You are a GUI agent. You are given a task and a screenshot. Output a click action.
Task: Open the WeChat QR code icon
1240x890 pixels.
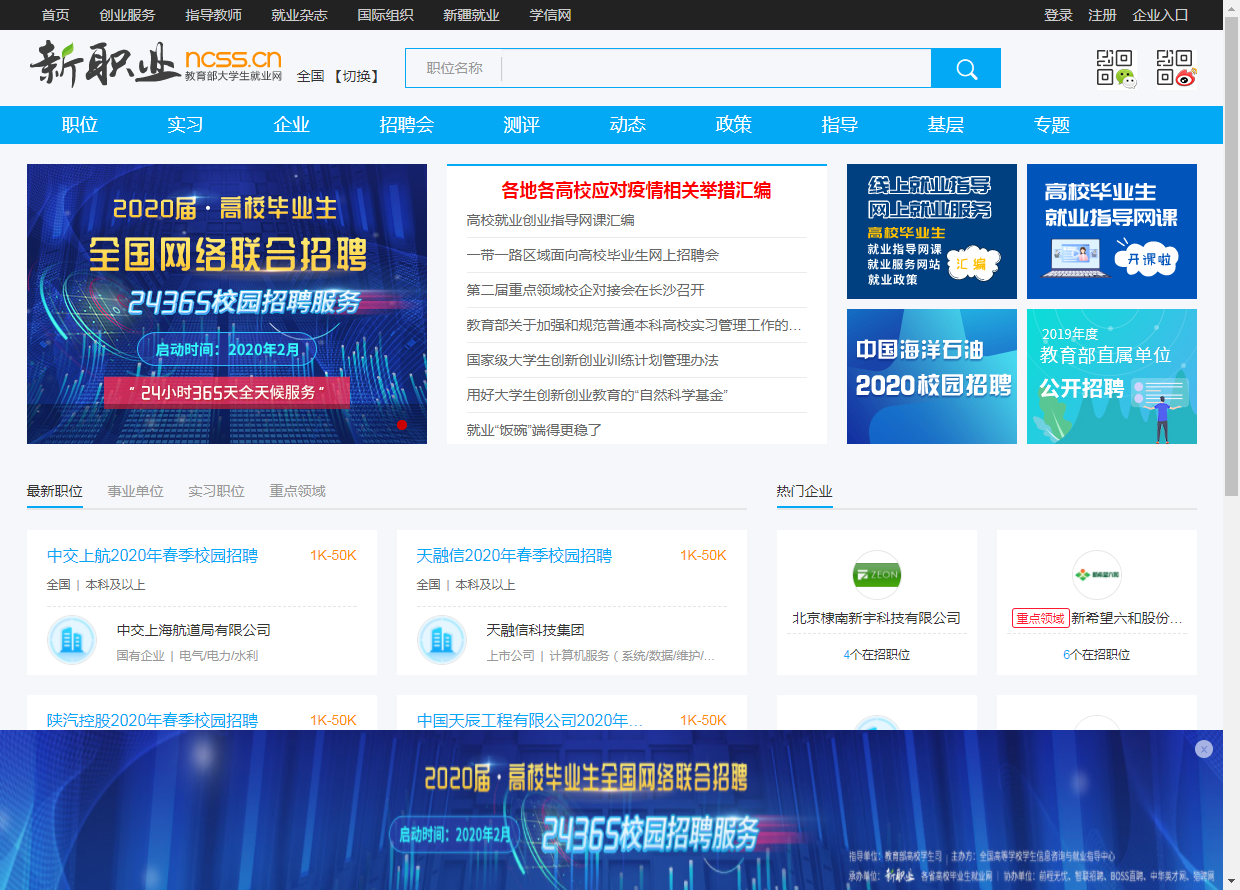1115,68
